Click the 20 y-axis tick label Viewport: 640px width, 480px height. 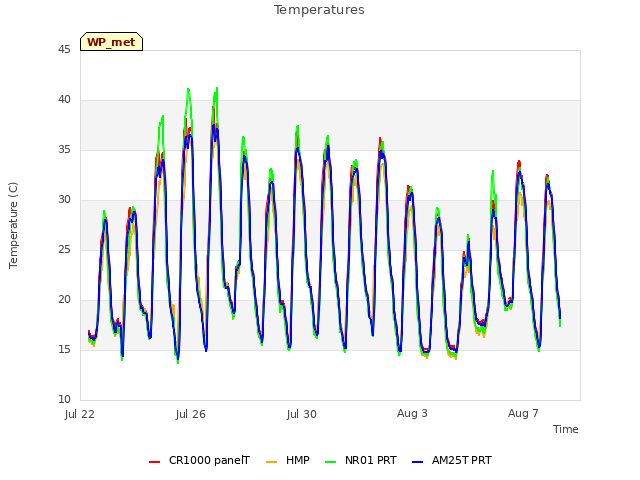[64, 300]
